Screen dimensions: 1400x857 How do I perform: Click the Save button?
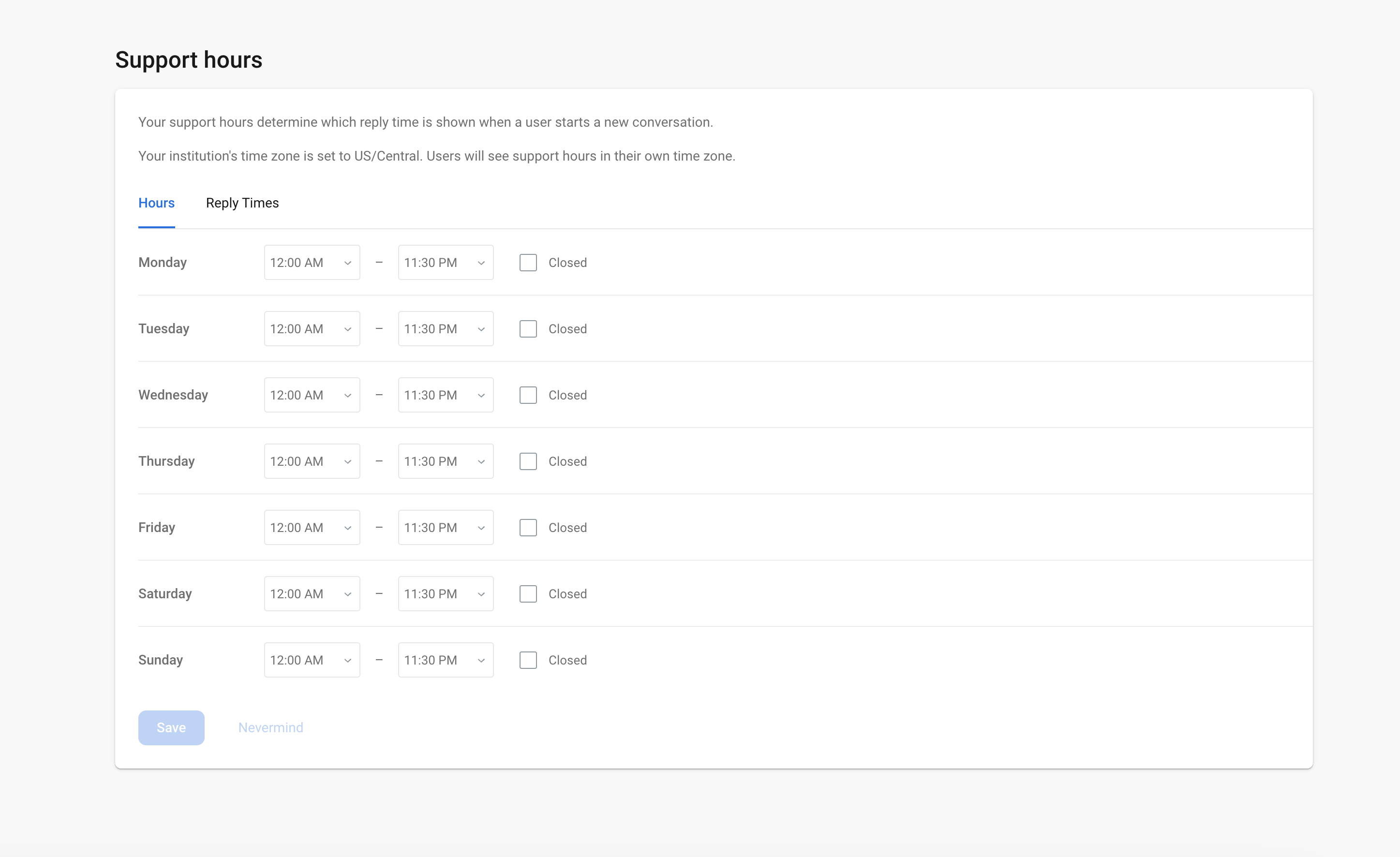coord(171,727)
